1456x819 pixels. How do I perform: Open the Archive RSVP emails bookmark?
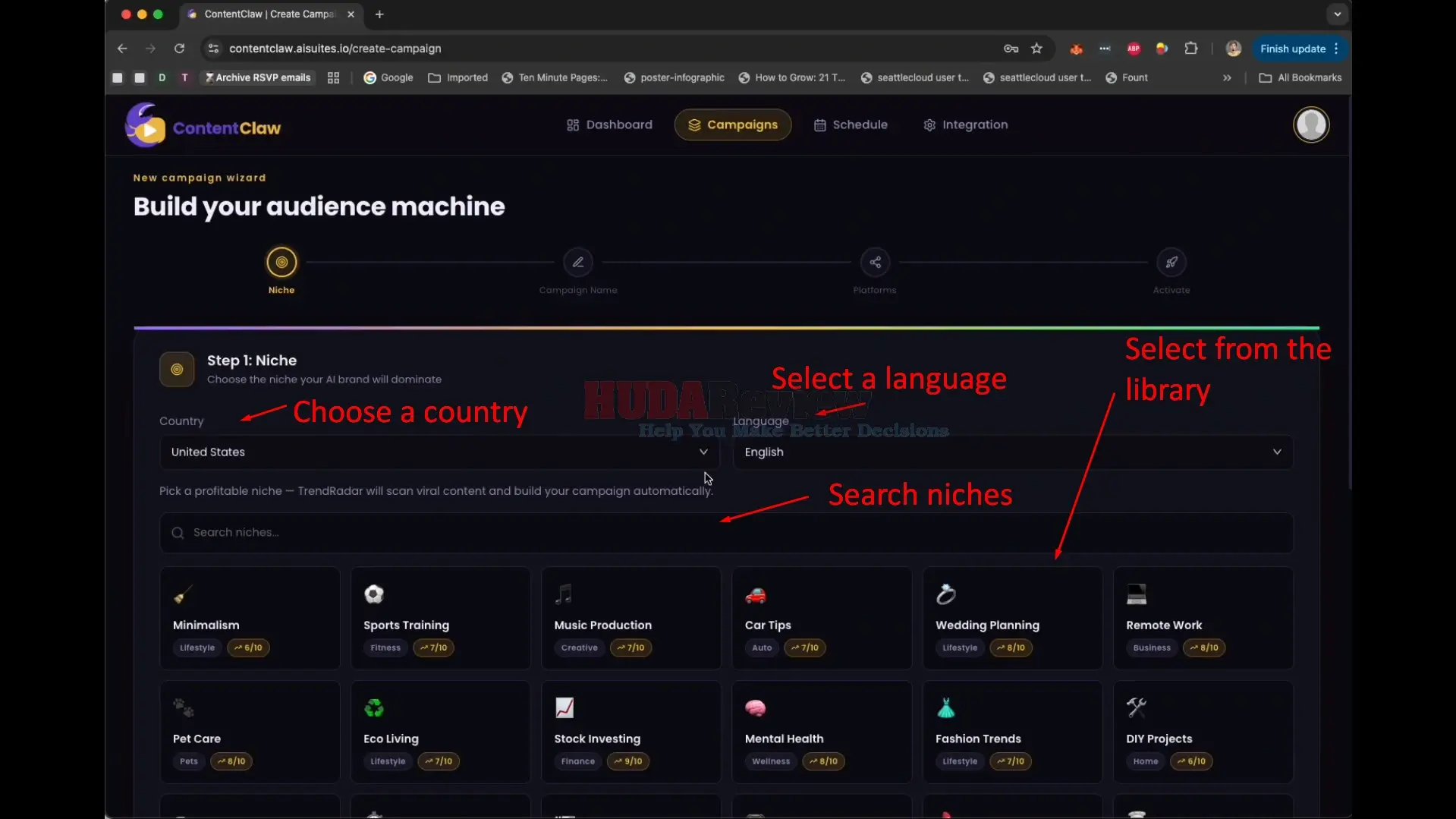pyautogui.click(x=257, y=77)
